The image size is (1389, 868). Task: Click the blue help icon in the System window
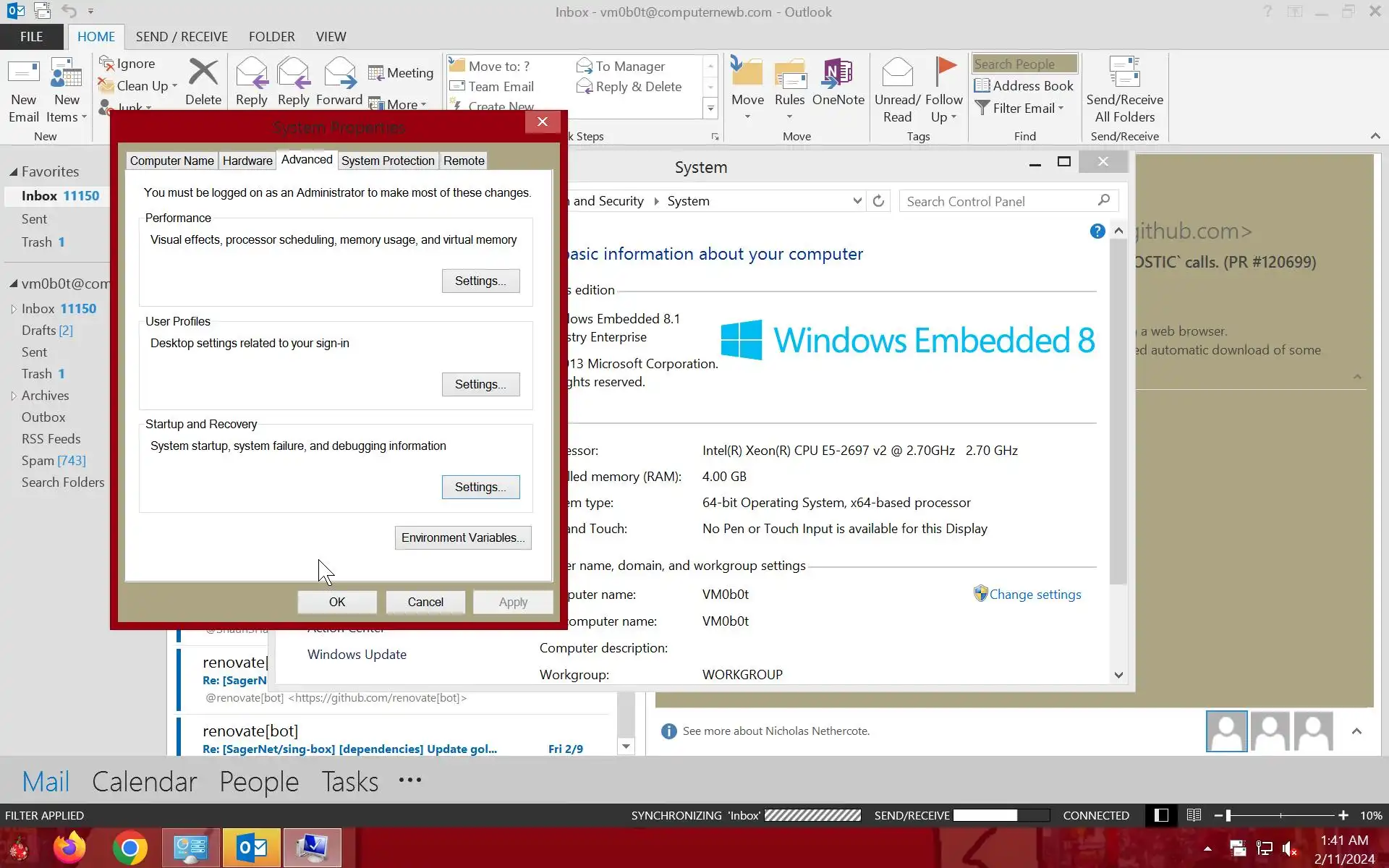(1097, 231)
